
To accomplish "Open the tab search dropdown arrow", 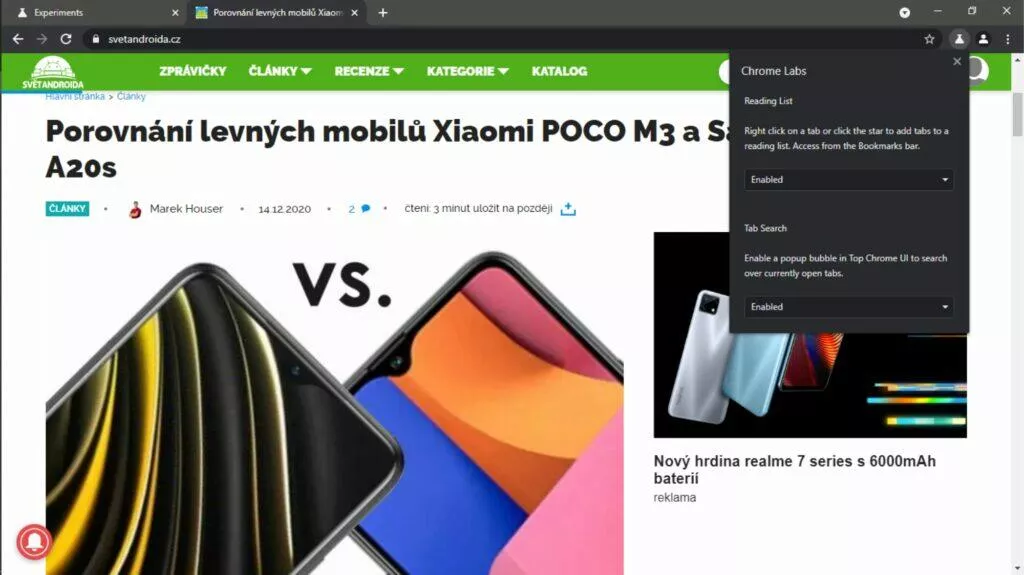I will click(904, 12).
